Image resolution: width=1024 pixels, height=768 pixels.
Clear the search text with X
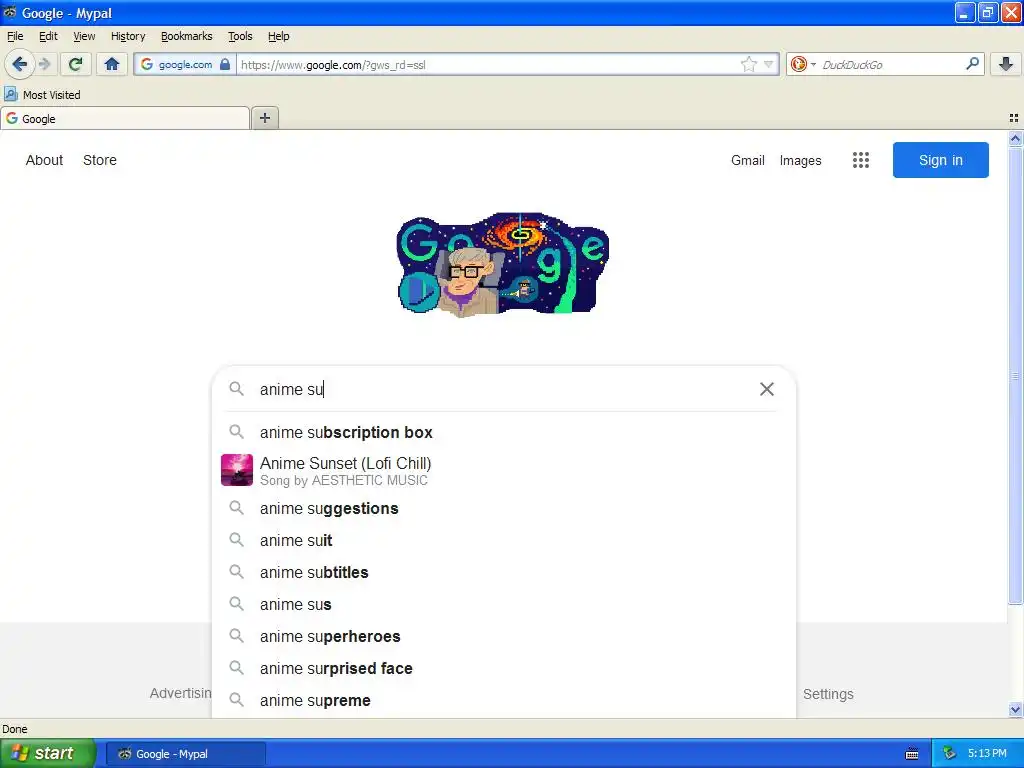point(767,389)
